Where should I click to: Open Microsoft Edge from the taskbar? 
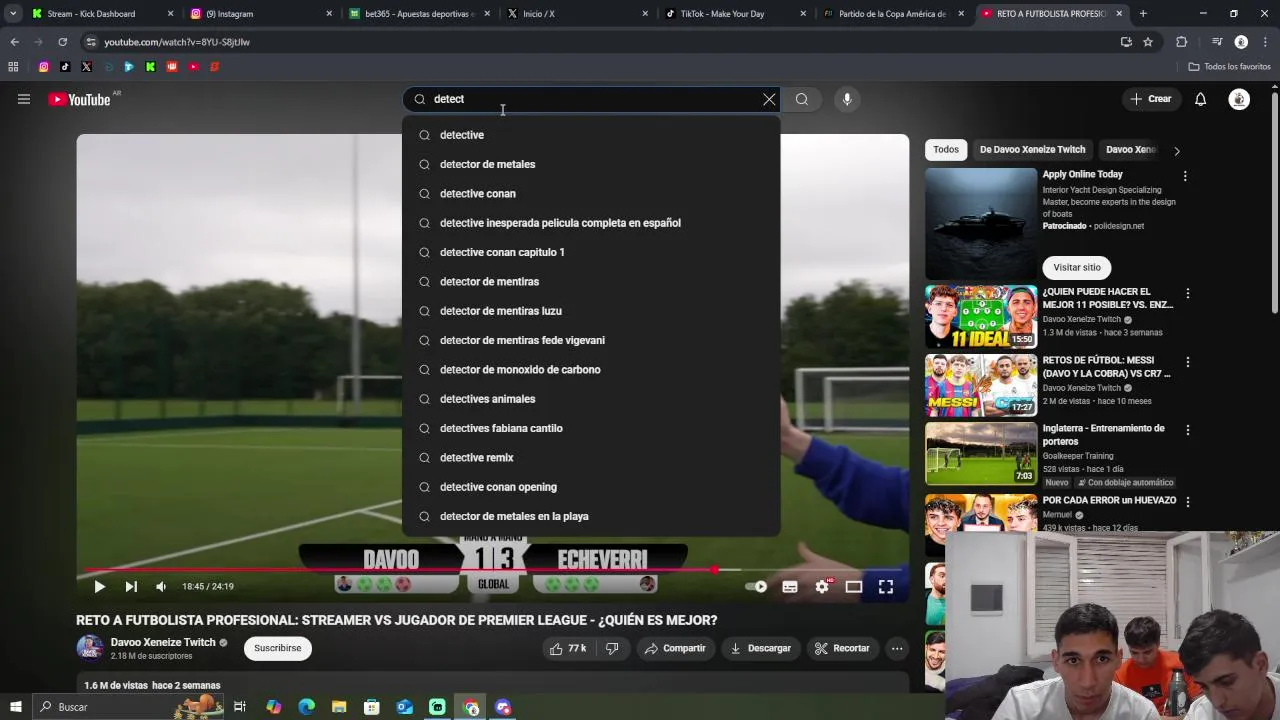click(x=306, y=707)
